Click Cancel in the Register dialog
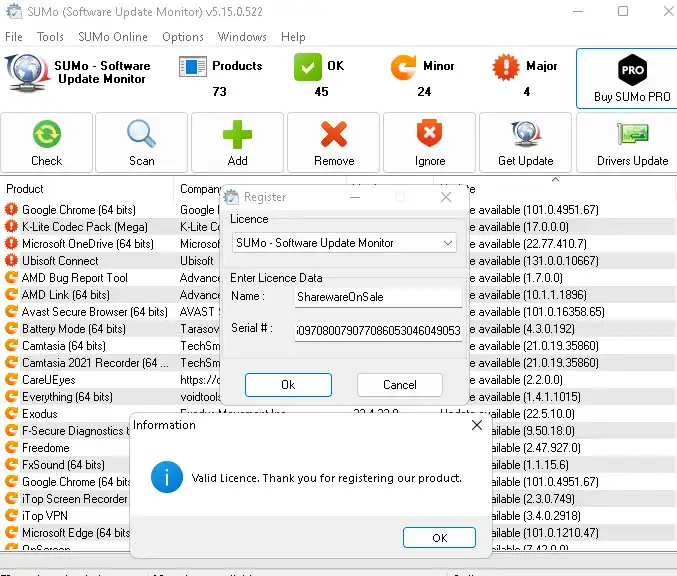 [x=400, y=385]
